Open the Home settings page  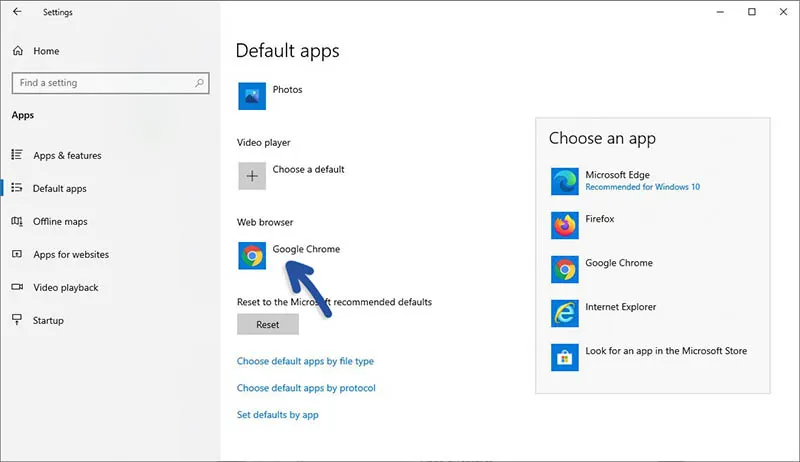[45, 51]
